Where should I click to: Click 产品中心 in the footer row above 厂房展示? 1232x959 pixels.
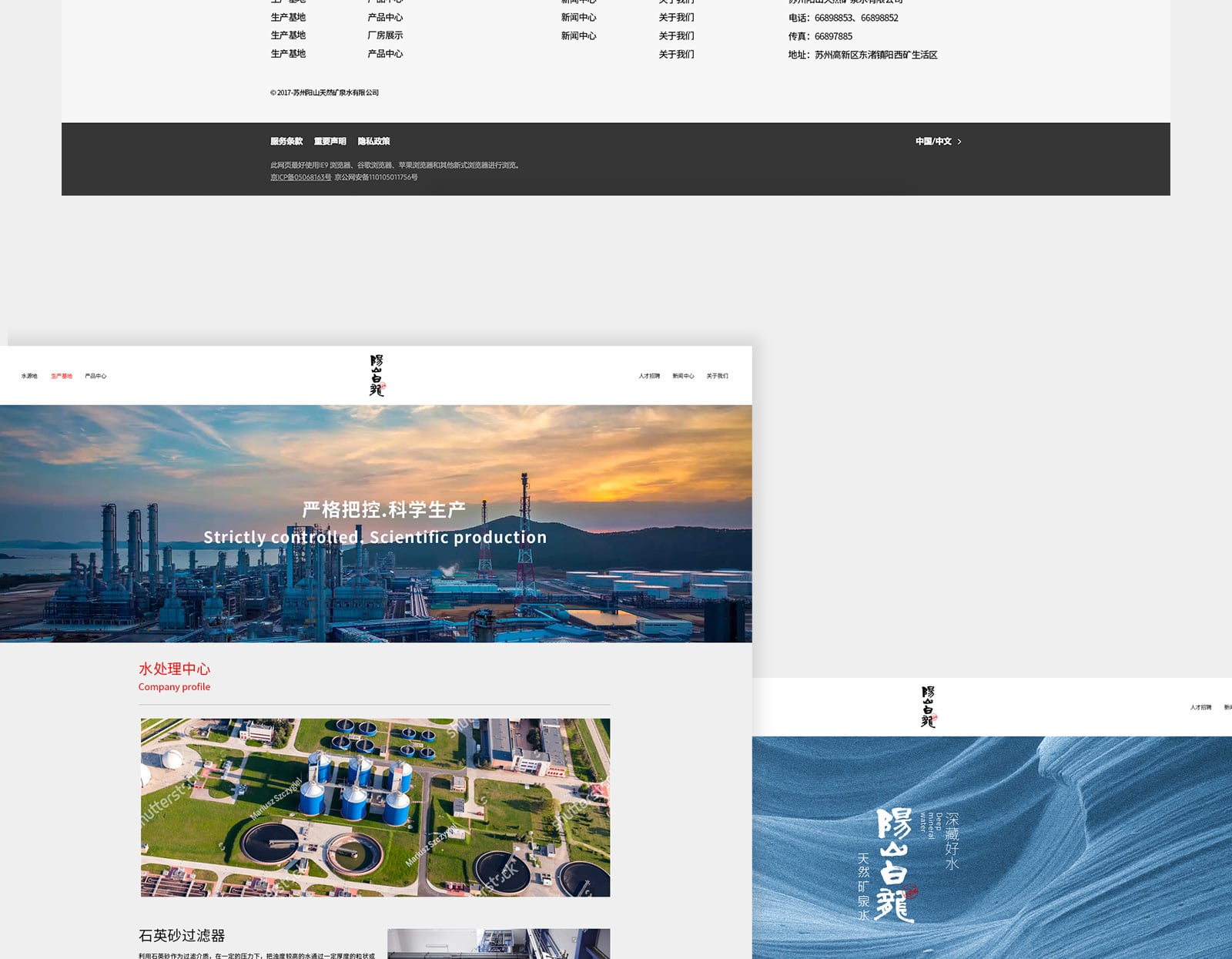click(x=385, y=17)
